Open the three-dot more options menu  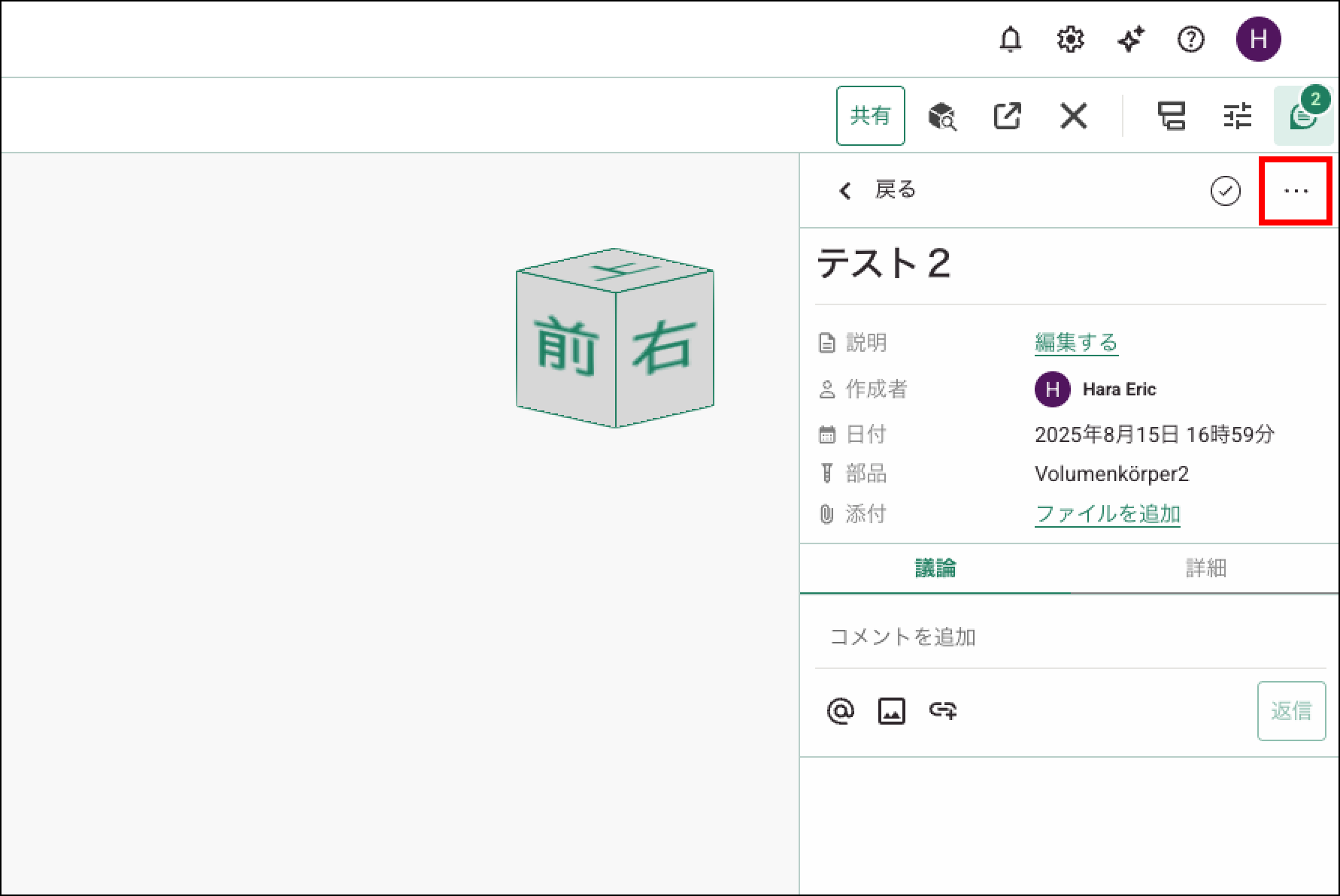(x=1296, y=191)
